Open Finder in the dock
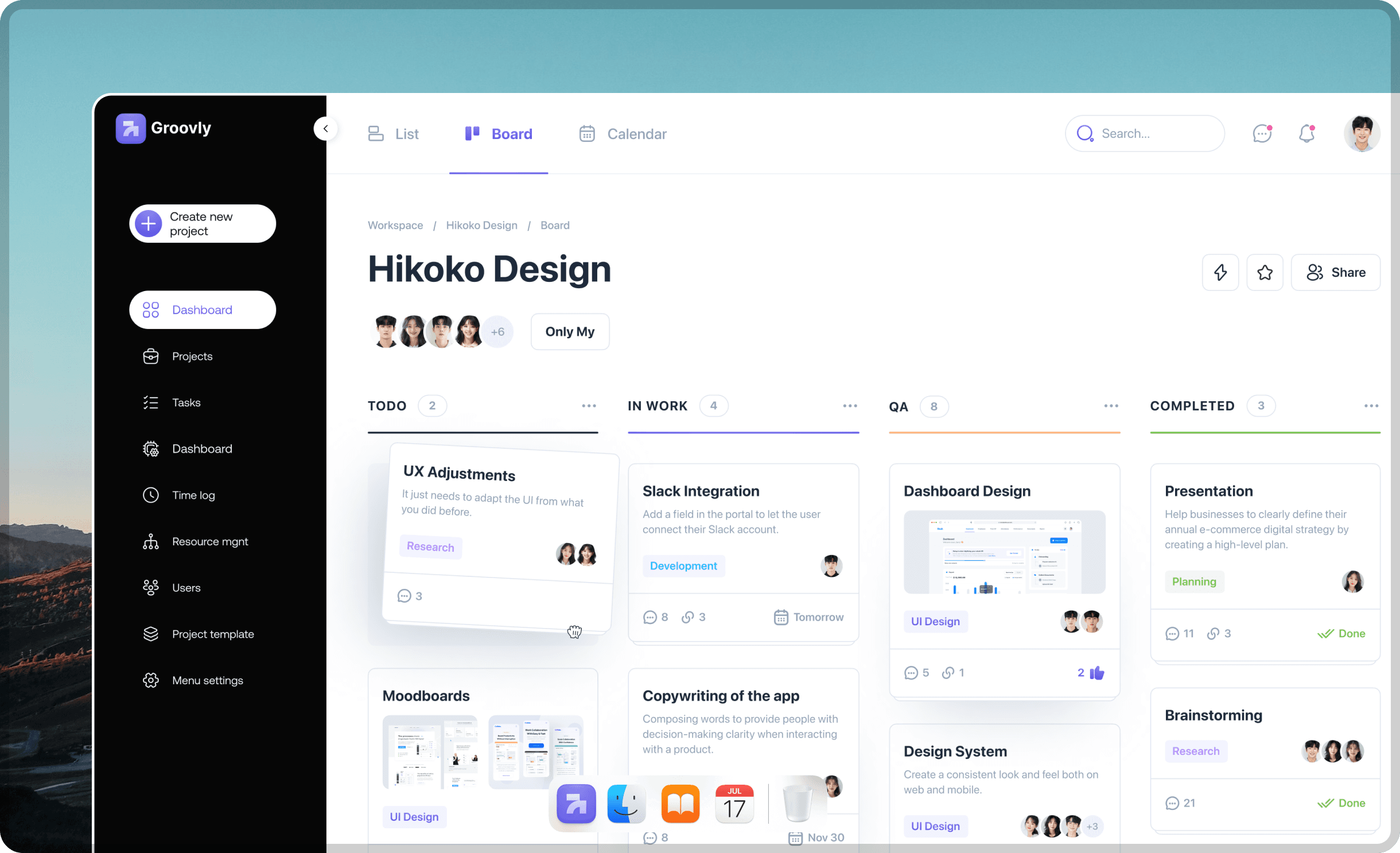 [x=626, y=804]
